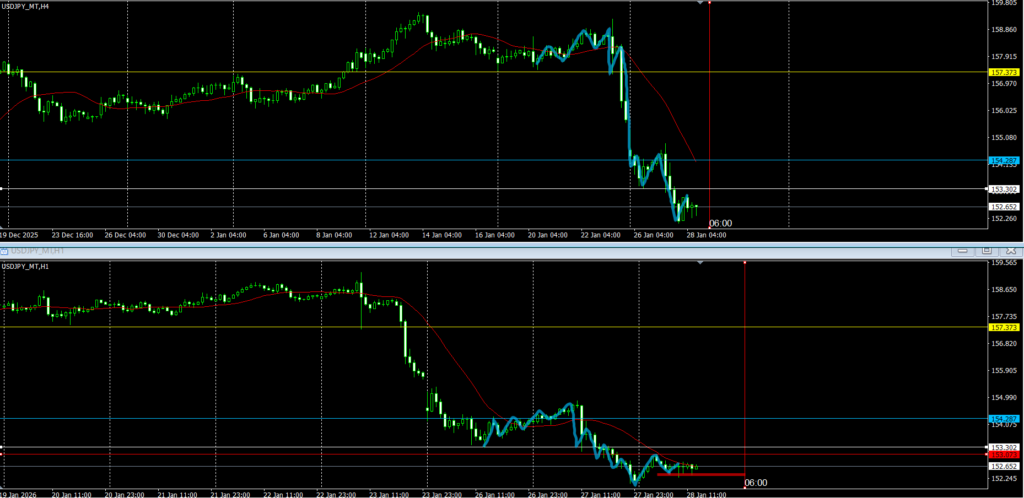1024x498 pixels.
Task: Click the 06:00 time label on H1 chart
Action: pos(756,483)
